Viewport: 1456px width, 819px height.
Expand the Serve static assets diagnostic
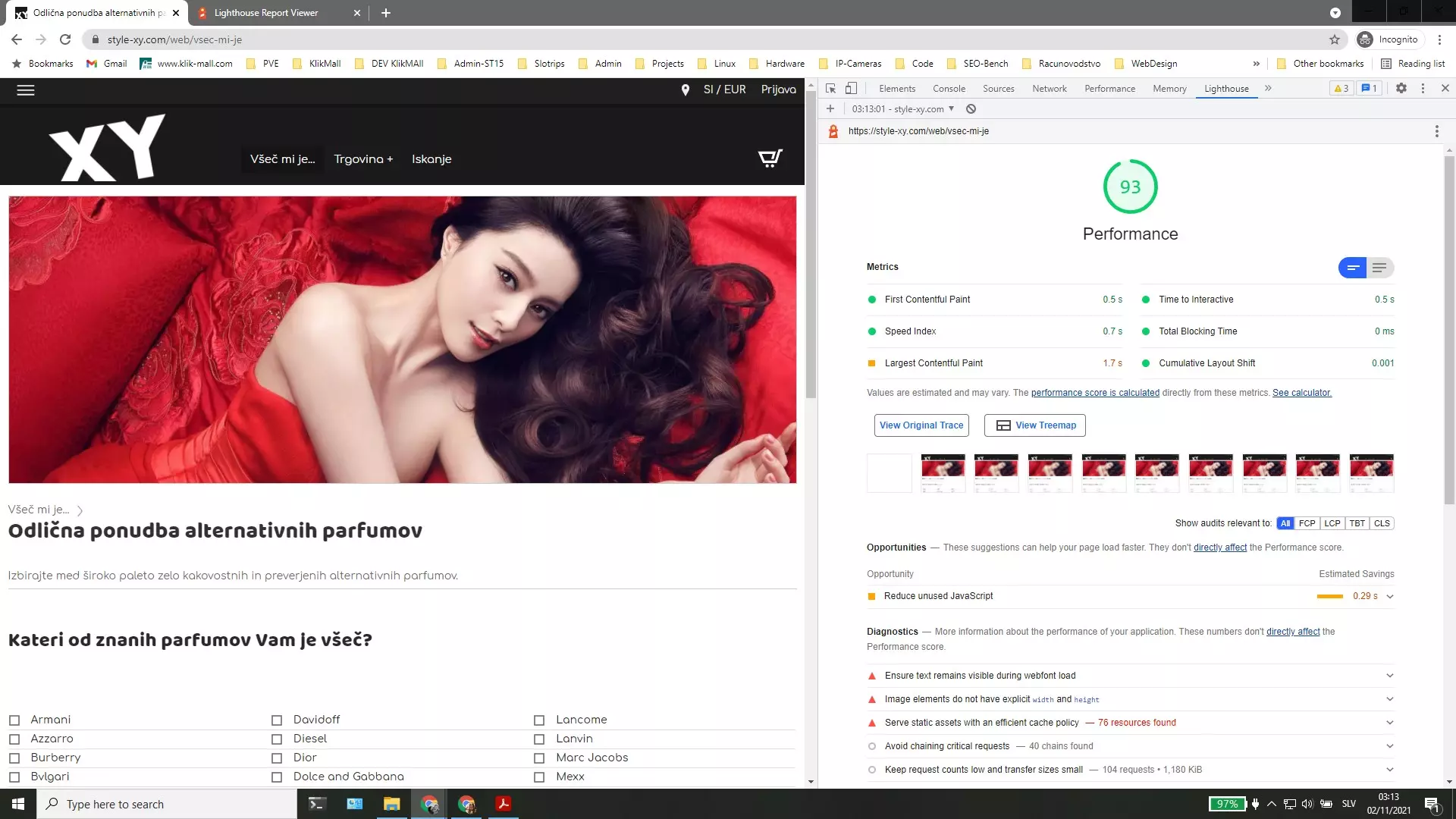1389,723
